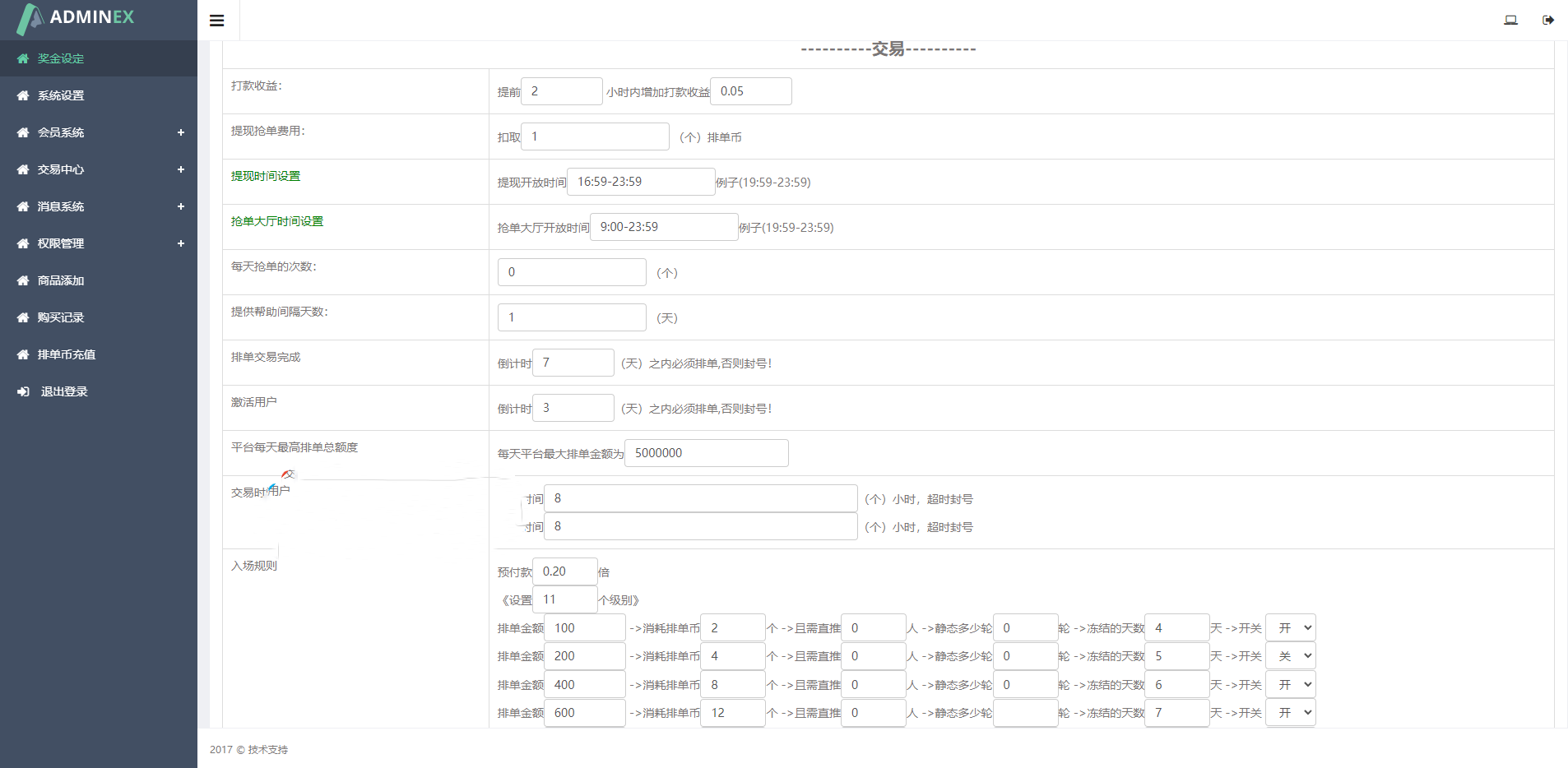Click the 提现时间设置 green link

tap(266, 176)
